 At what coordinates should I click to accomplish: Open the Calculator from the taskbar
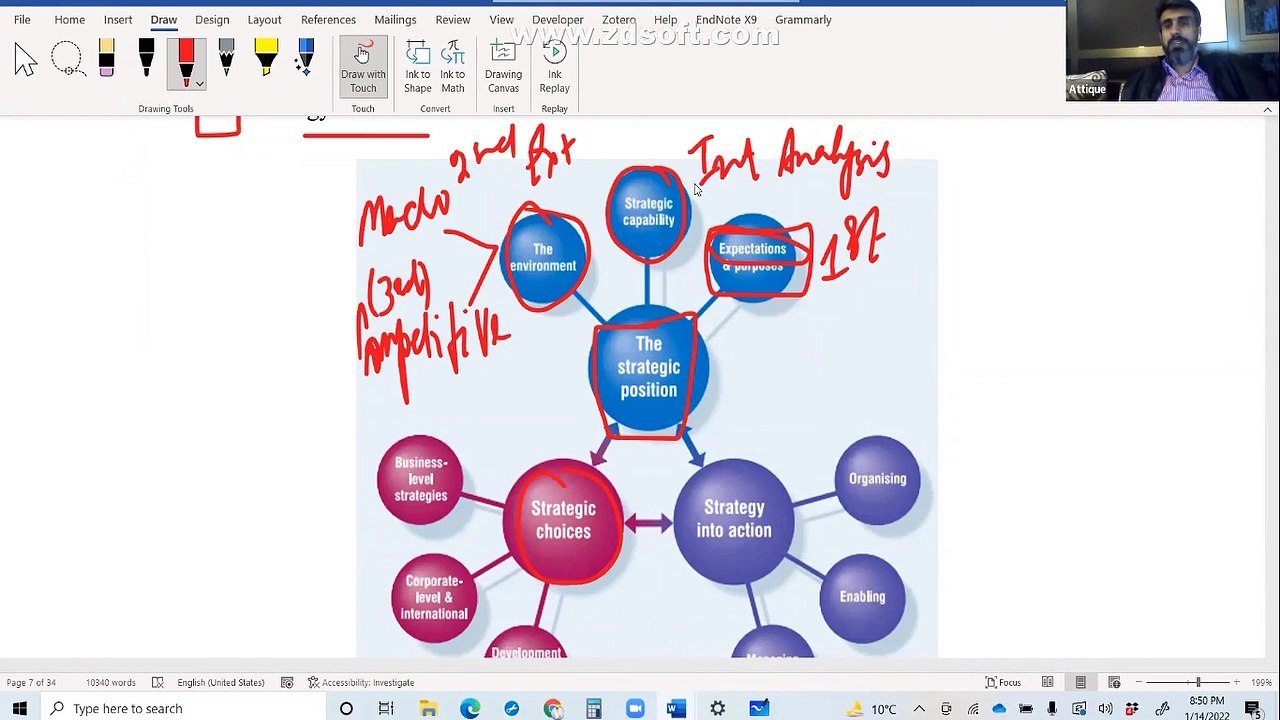(593, 708)
